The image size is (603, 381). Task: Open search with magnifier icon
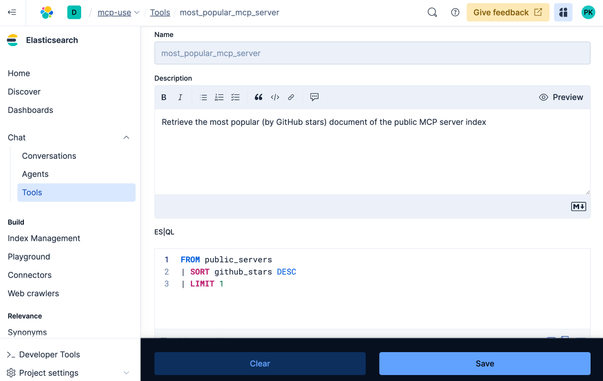432,12
